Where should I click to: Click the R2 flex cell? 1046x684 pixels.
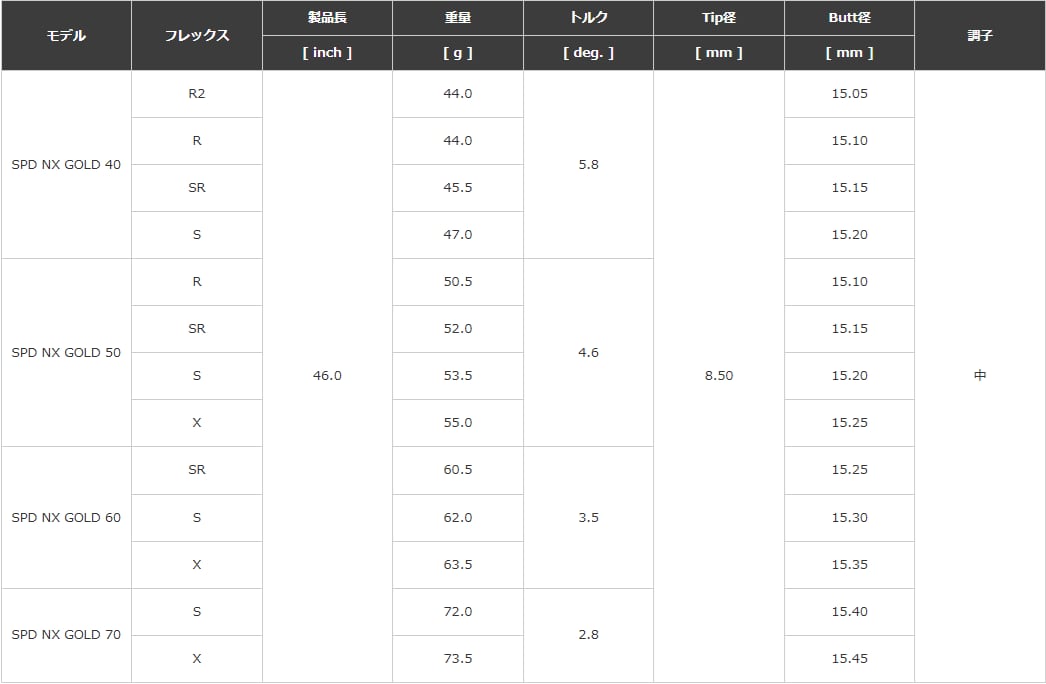[197, 94]
